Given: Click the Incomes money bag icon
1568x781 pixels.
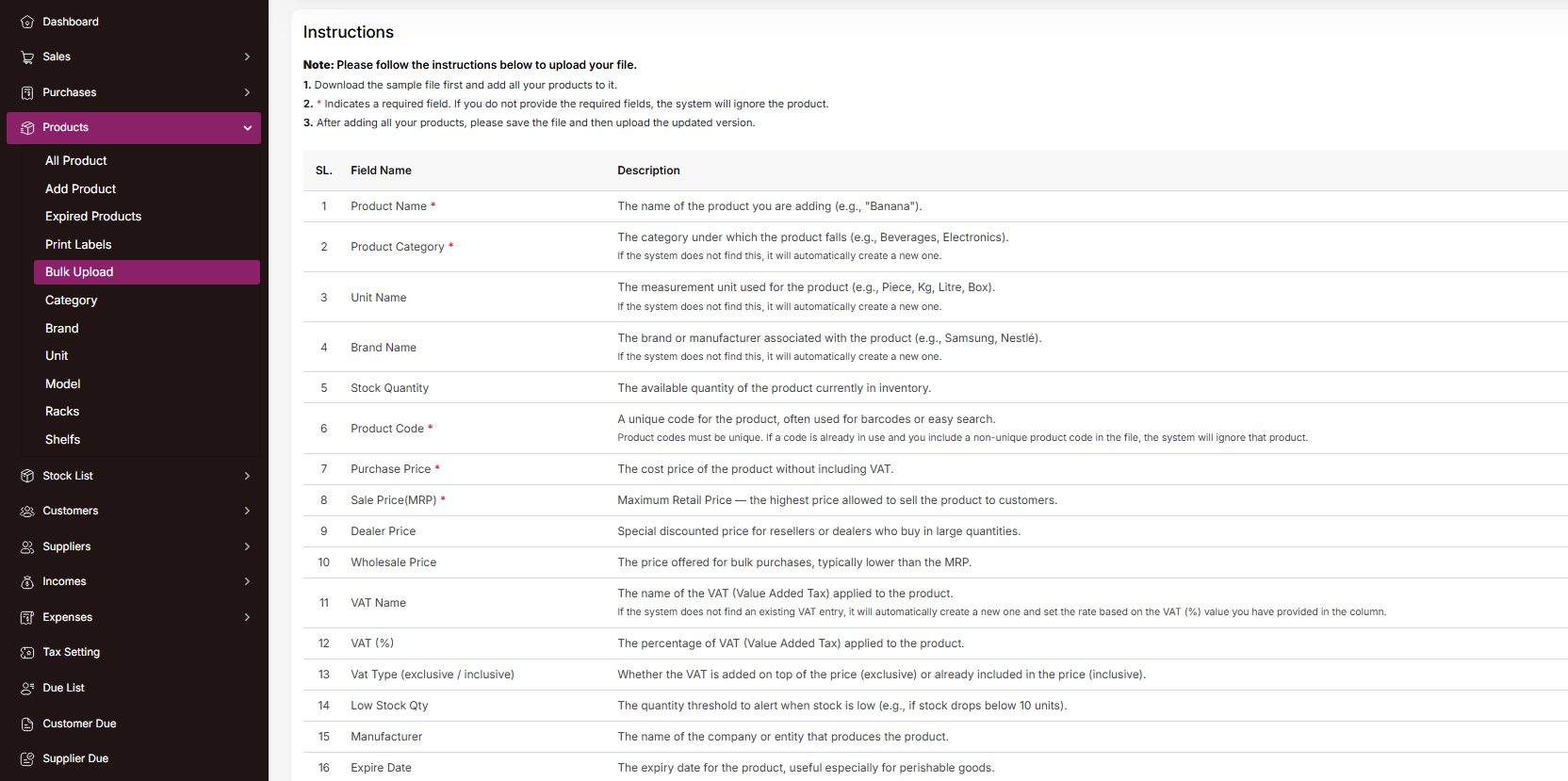Looking at the screenshot, I should [x=27, y=582].
